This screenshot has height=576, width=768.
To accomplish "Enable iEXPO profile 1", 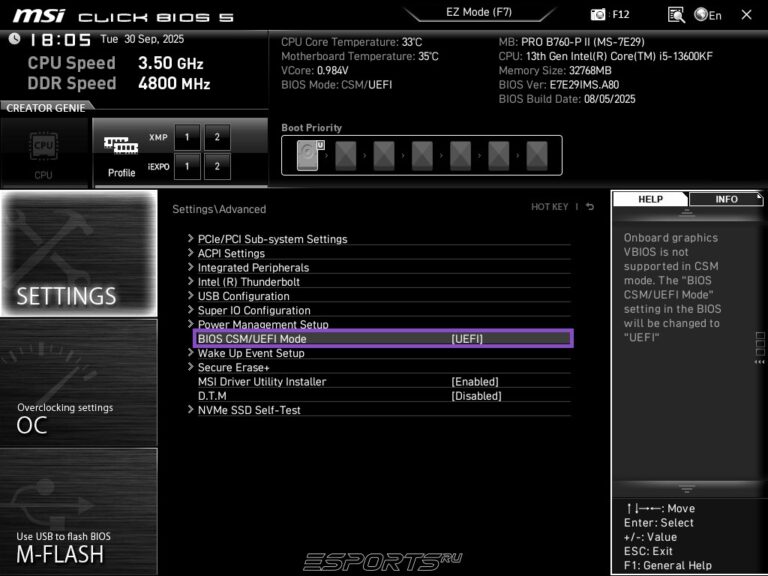I will pos(185,166).
